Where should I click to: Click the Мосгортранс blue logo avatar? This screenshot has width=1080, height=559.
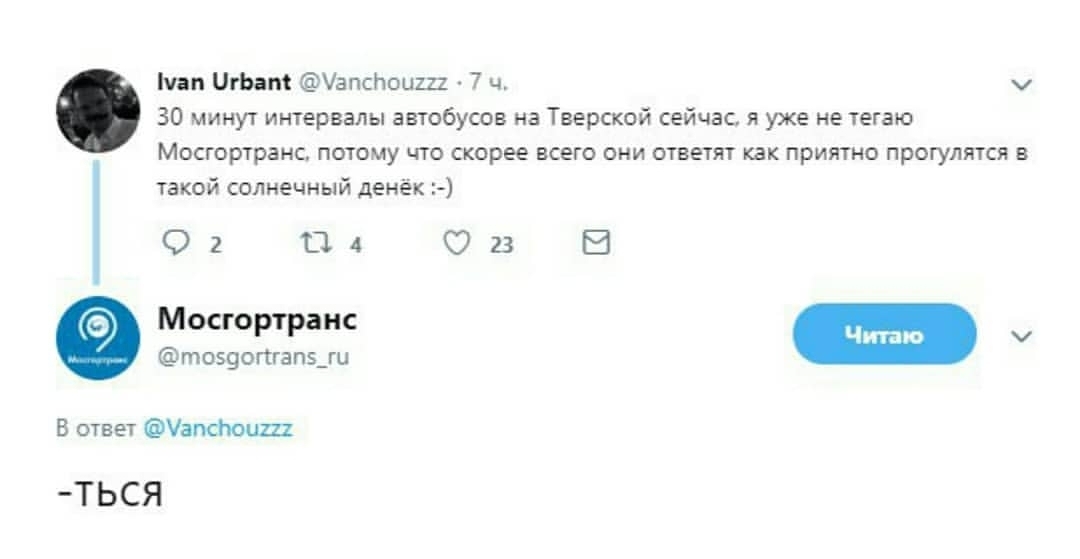pos(97,340)
